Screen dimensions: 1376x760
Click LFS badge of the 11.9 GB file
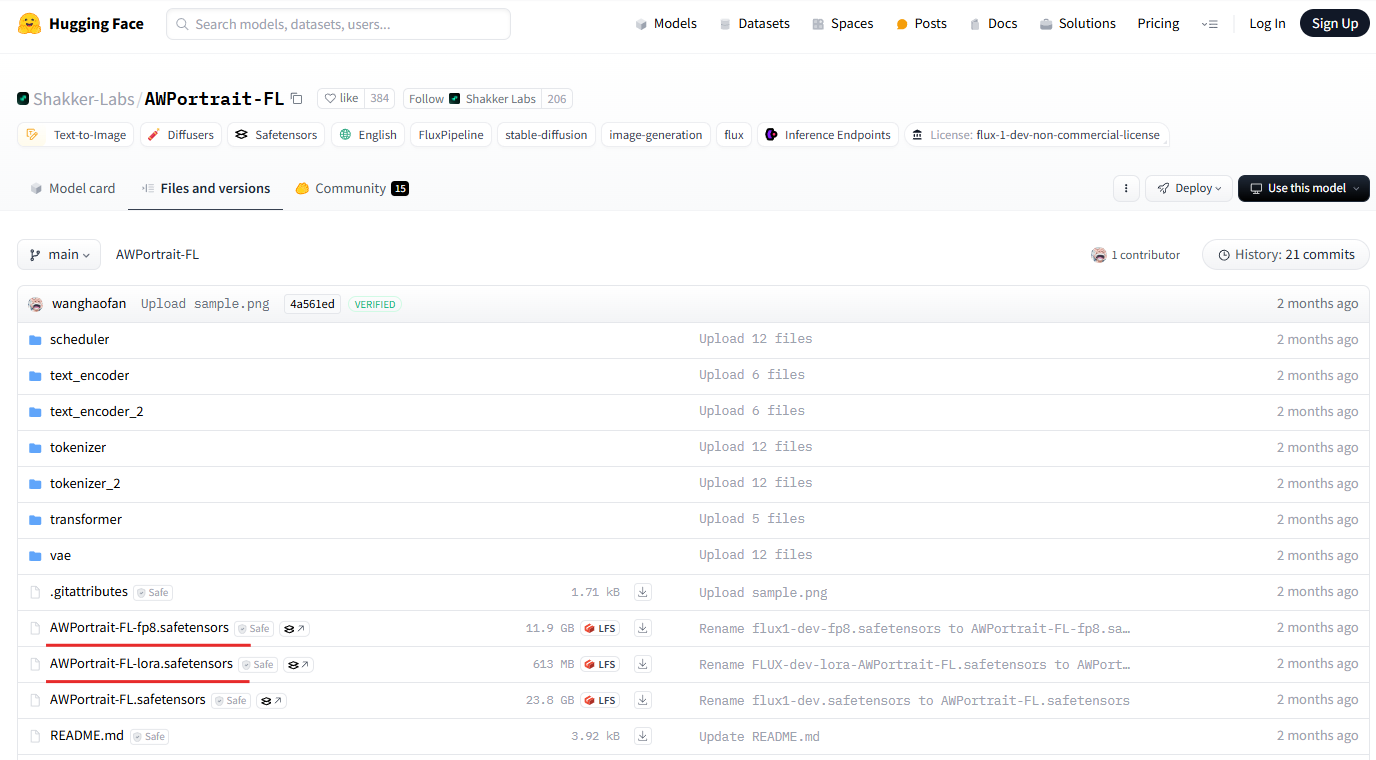600,629
